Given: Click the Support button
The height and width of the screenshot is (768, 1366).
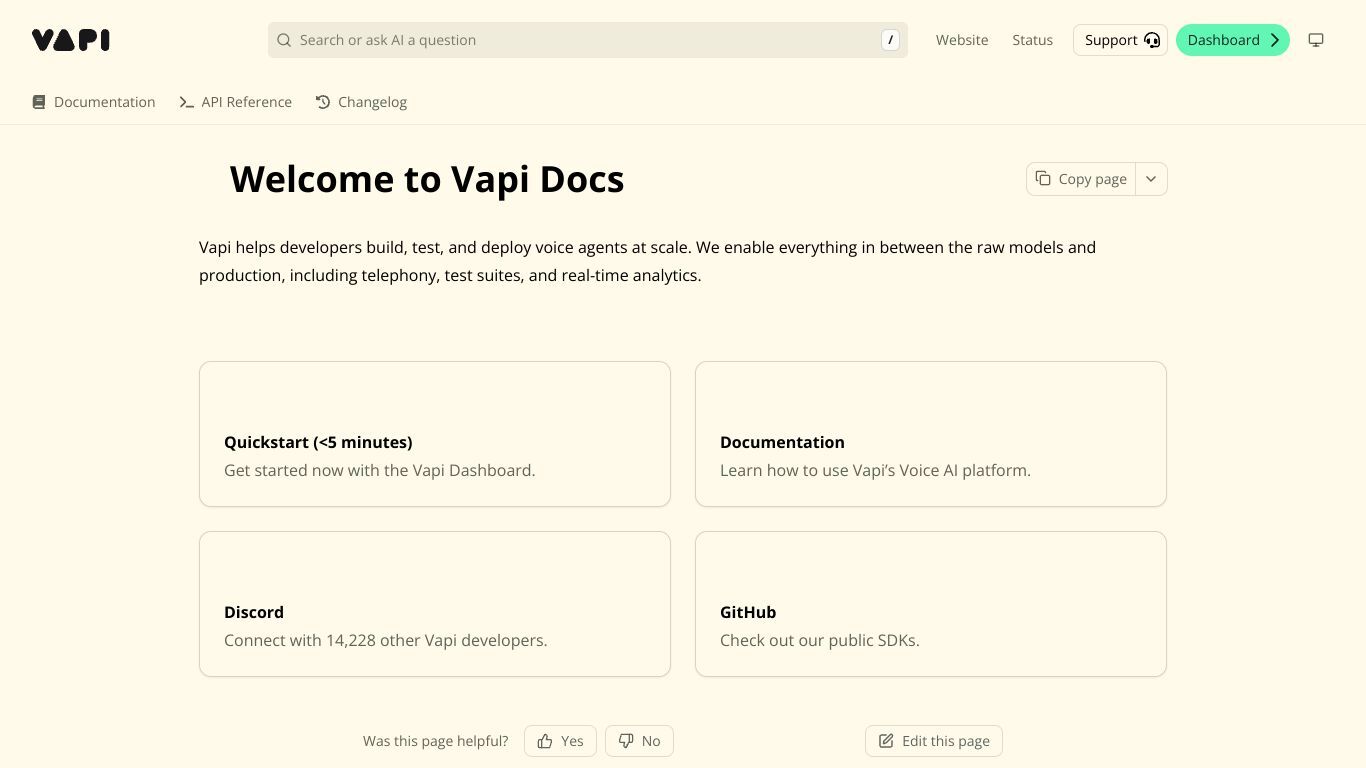Looking at the screenshot, I should [1120, 40].
